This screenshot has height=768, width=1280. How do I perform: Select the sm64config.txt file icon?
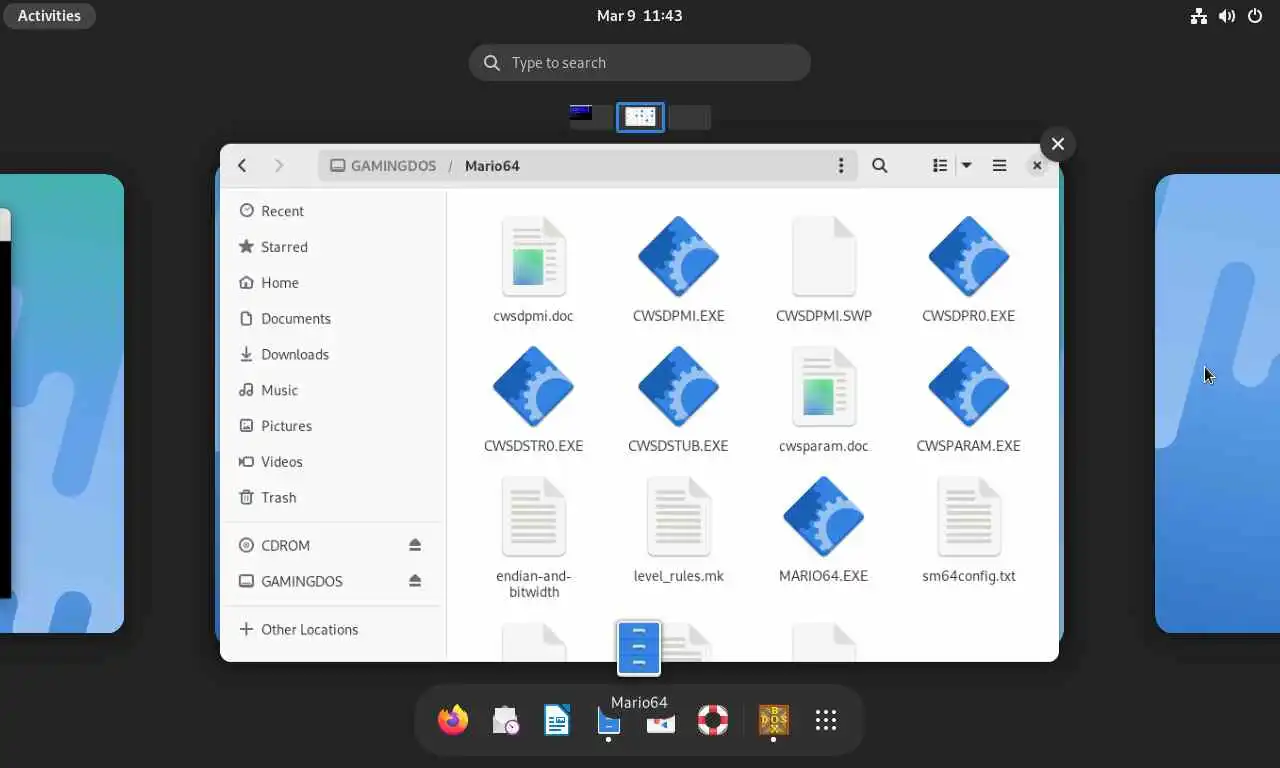tap(968, 517)
